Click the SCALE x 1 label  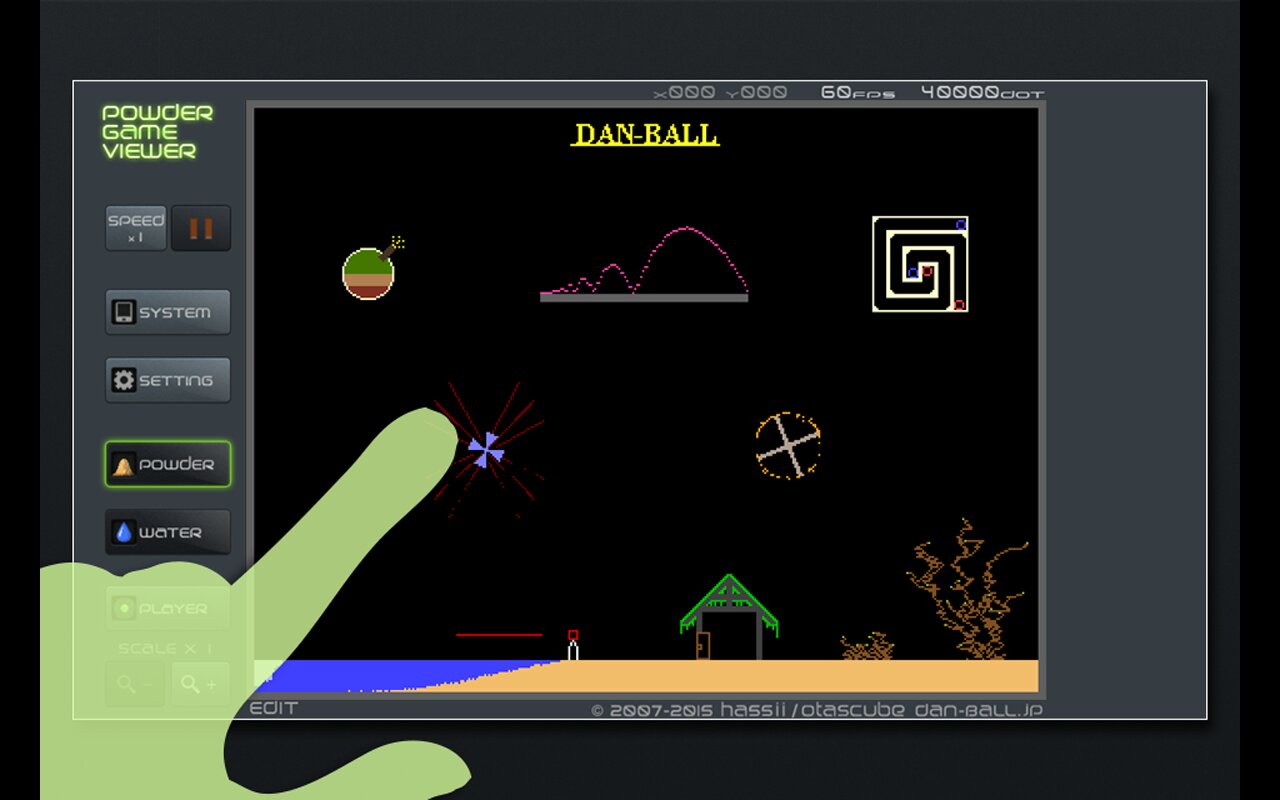(166, 648)
